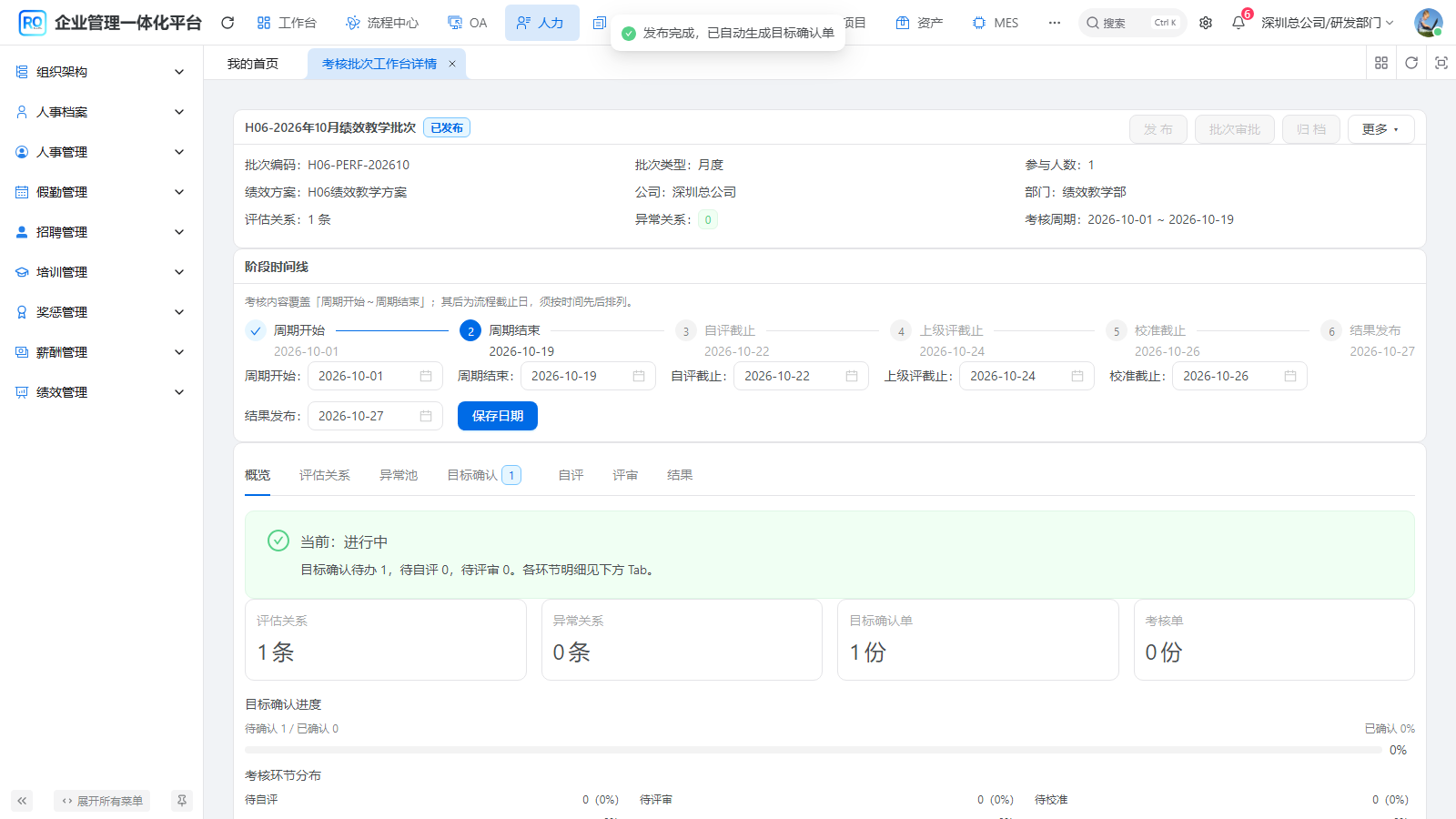Click the 组织架构 sidebar icon
The image size is (1456, 819).
(x=22, y=72)
